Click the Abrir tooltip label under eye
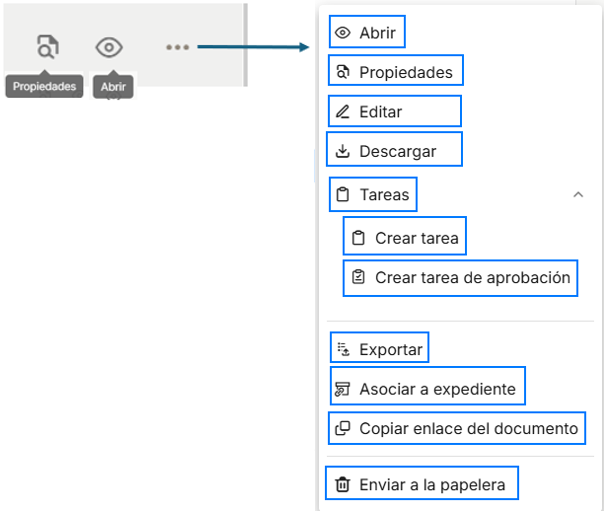Screen dimensions: 604x511 pyautogui.click(x=113, y=87)
